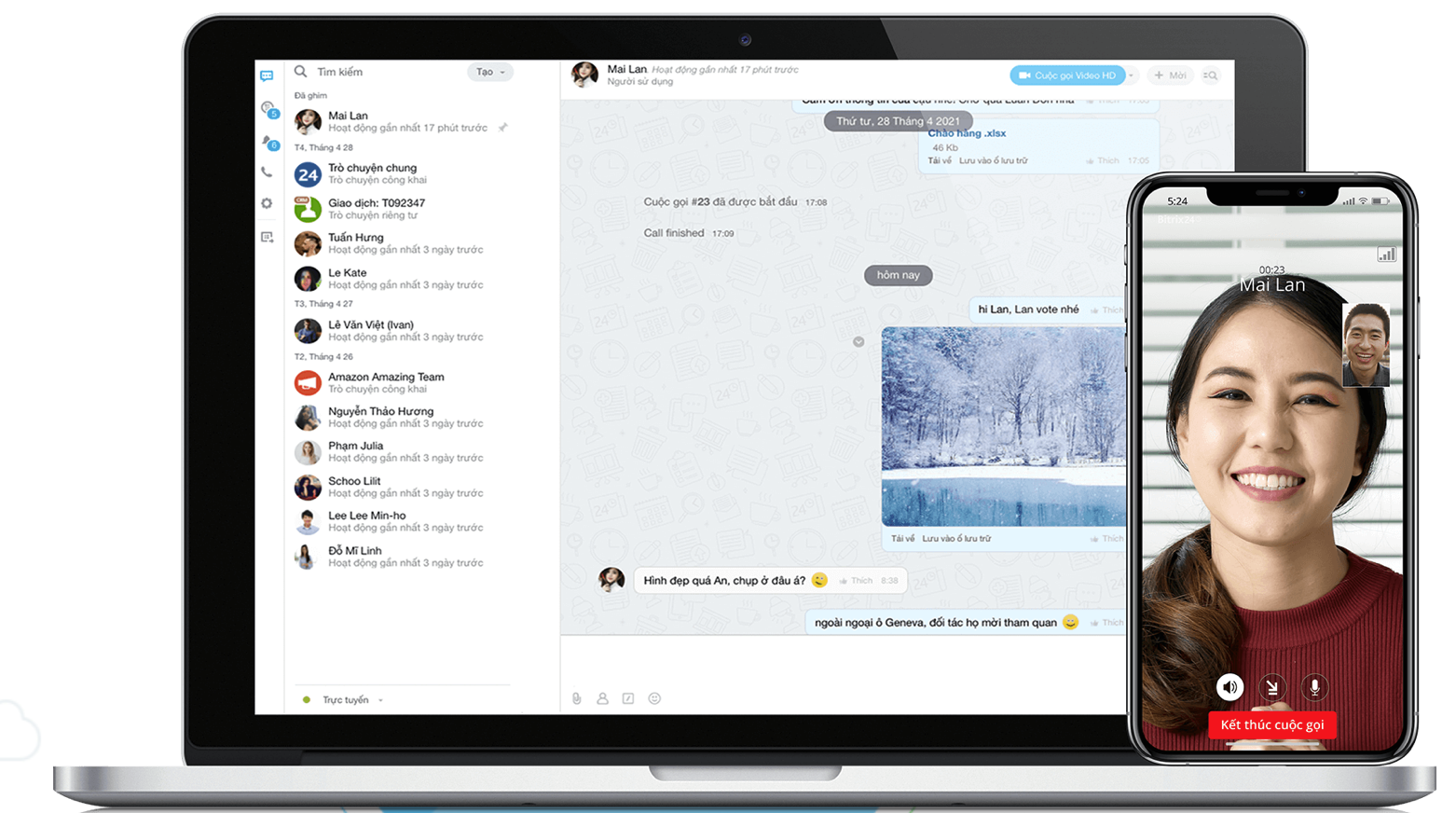1456x813 pixels.
Task: Open notifications bell with badge 6
Action: pos(268,141)
